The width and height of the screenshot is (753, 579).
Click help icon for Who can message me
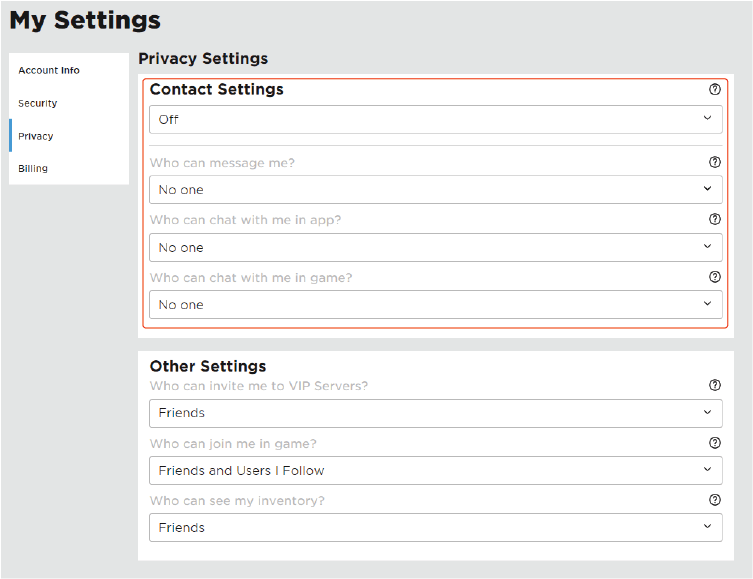tap(714, 162)
